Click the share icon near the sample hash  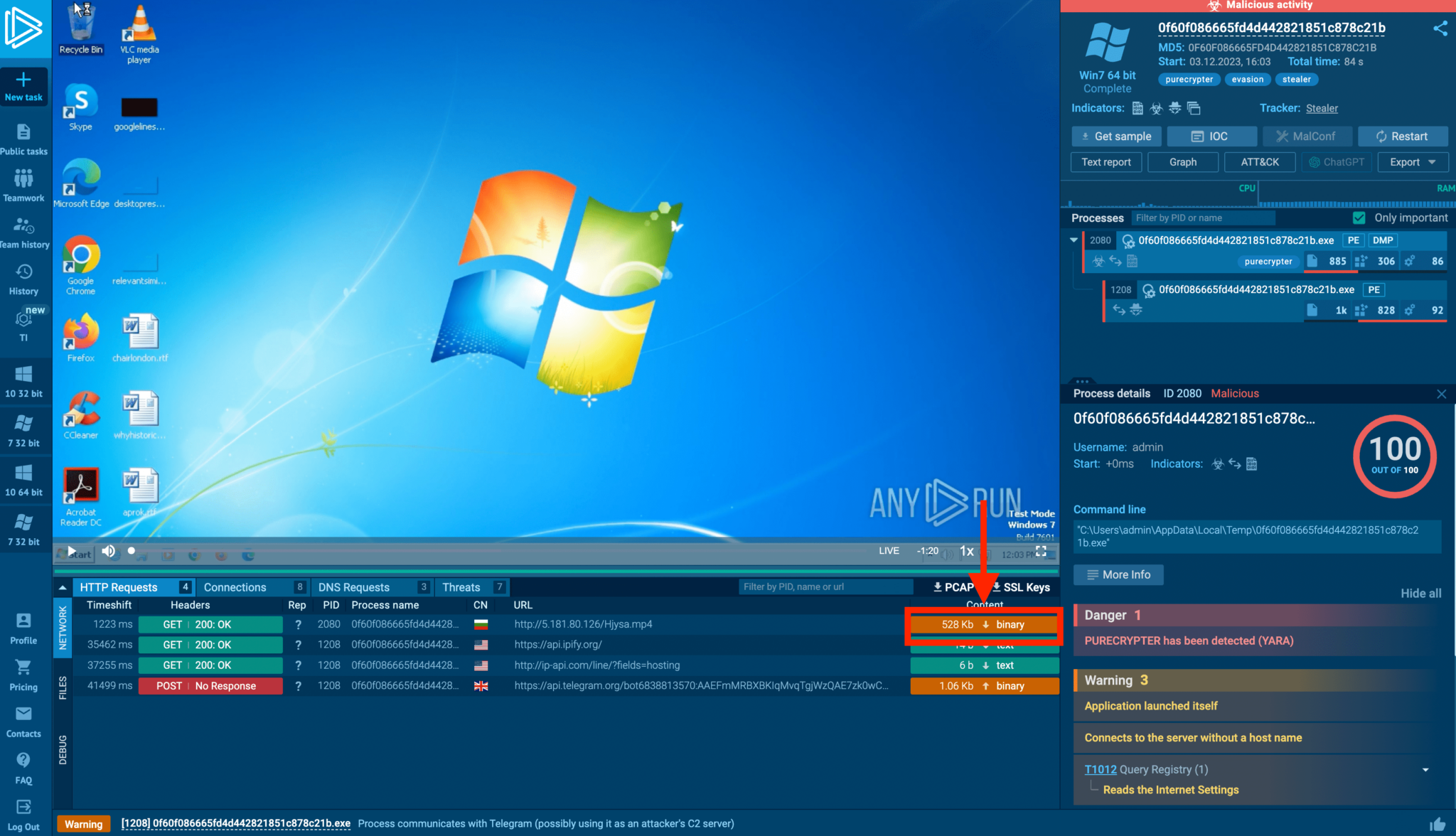[x=1441, y=28]
